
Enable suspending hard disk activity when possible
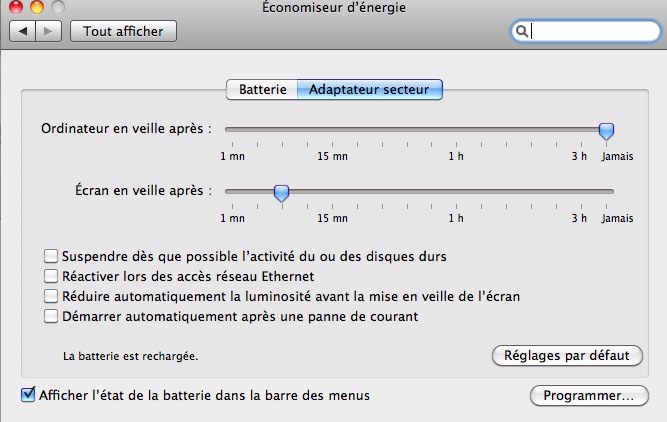click(x=52, y=256)
